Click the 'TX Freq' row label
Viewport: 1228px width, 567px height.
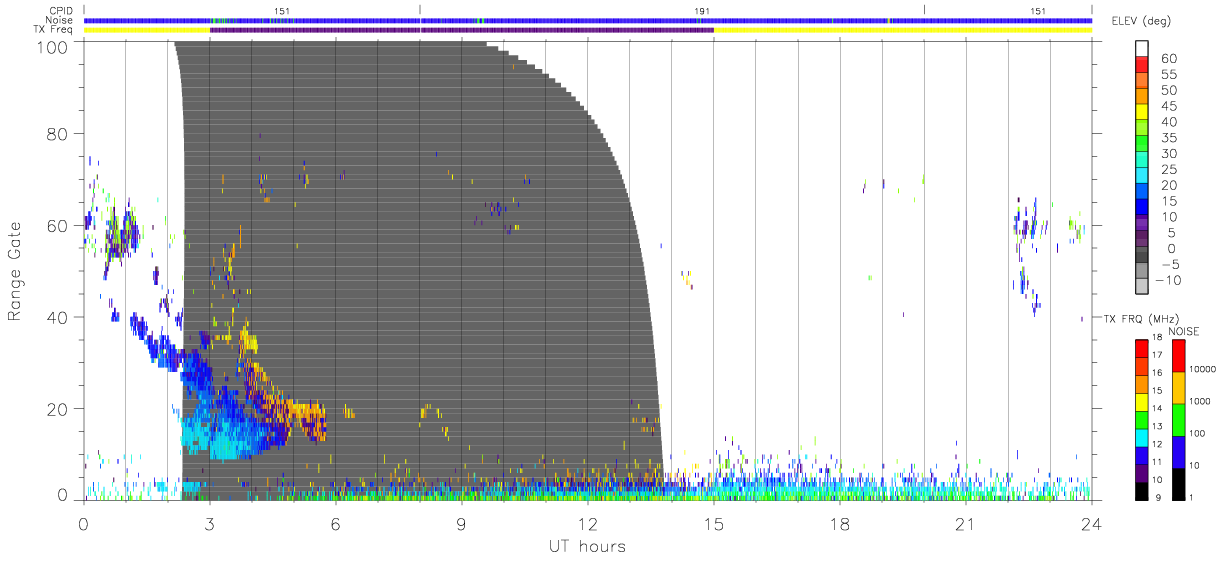(x=54, y=30)
